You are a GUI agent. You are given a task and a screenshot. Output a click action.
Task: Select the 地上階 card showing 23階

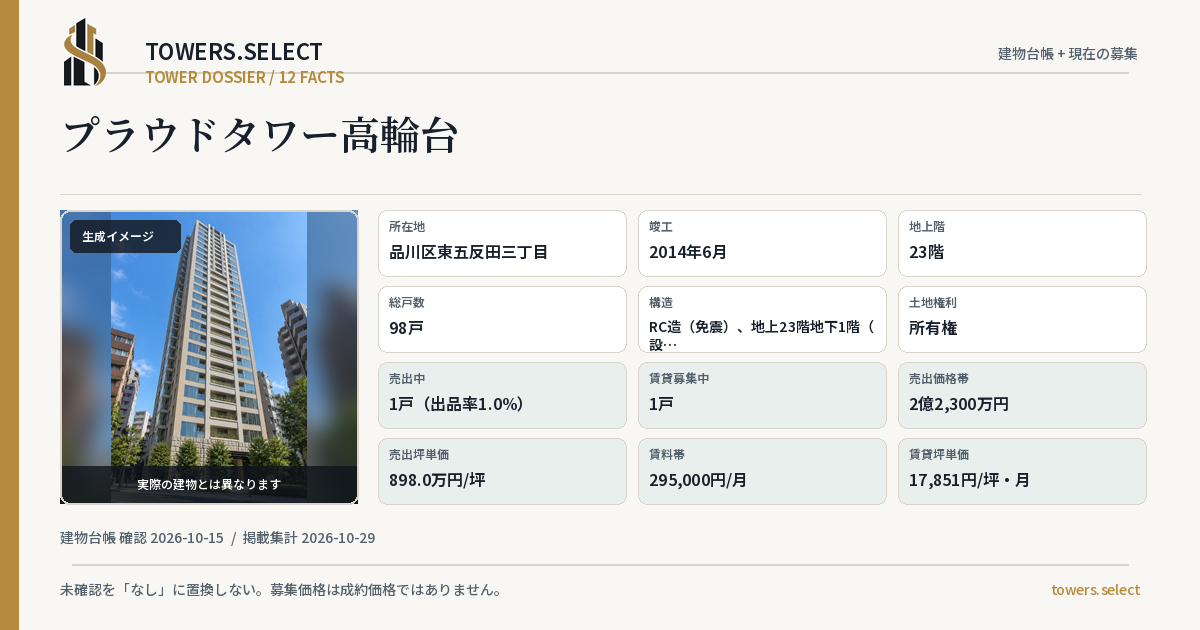click(1022, 243)
